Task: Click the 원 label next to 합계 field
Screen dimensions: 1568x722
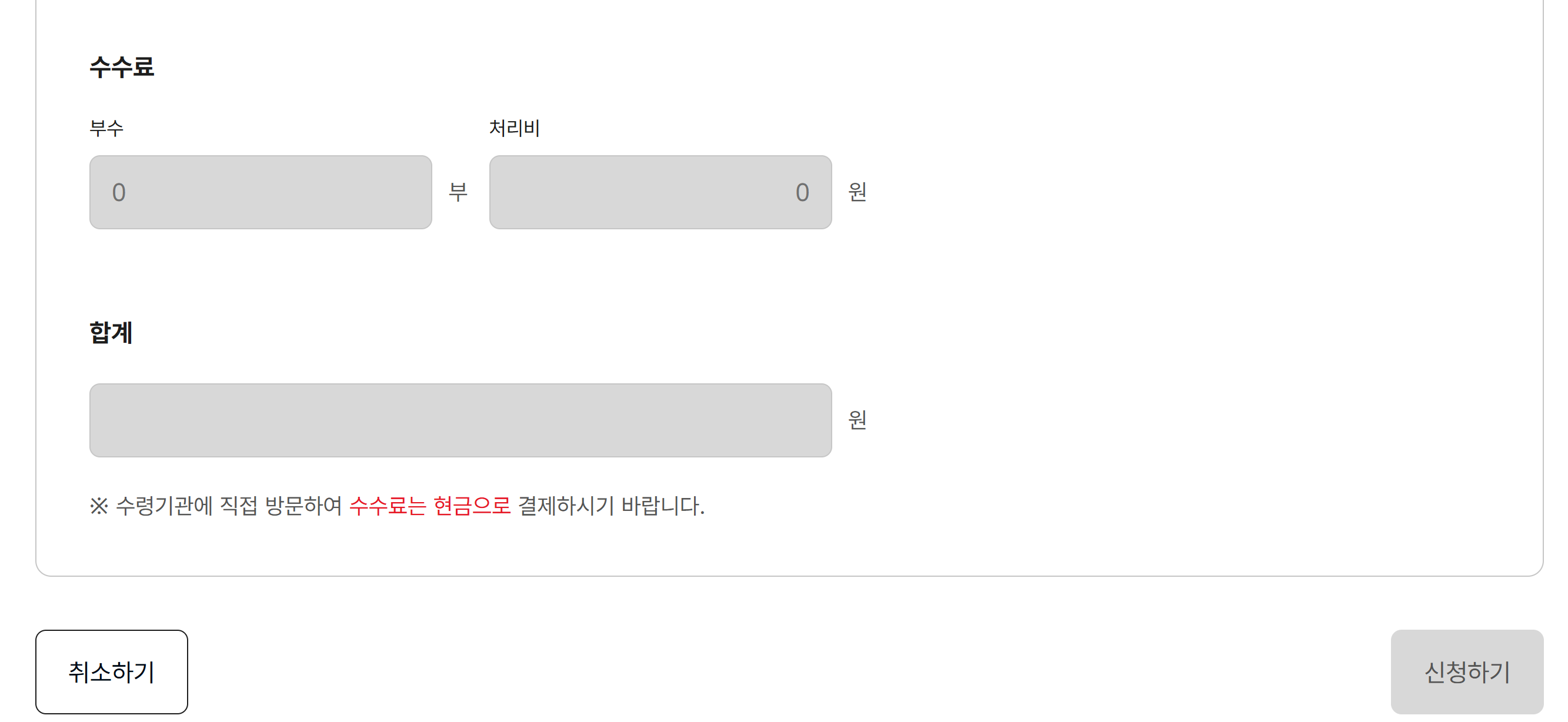Action: tap(859, 419)
